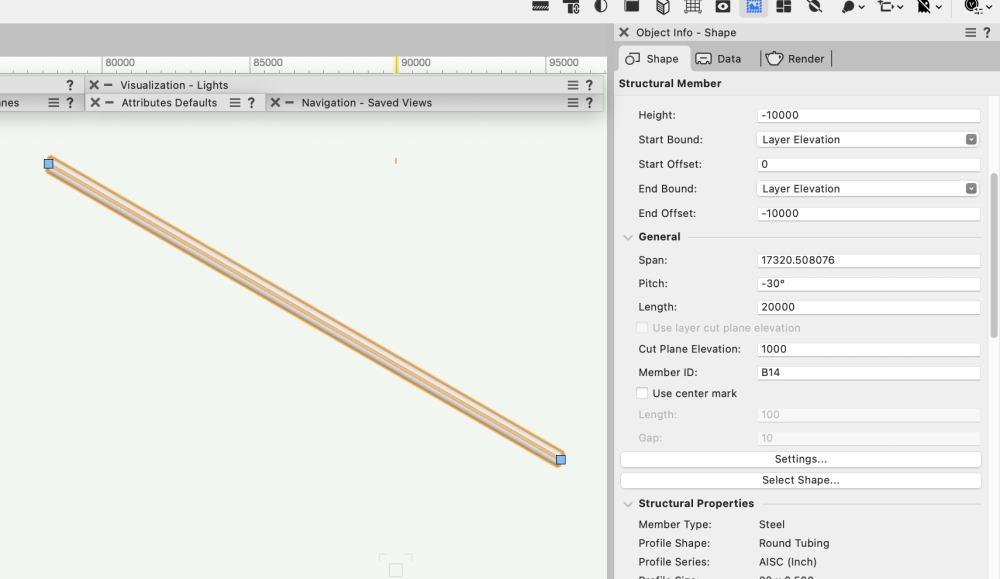Enable the Use center mark checkbox
The height and width of the screenshot is (579, 1000).
642,393
